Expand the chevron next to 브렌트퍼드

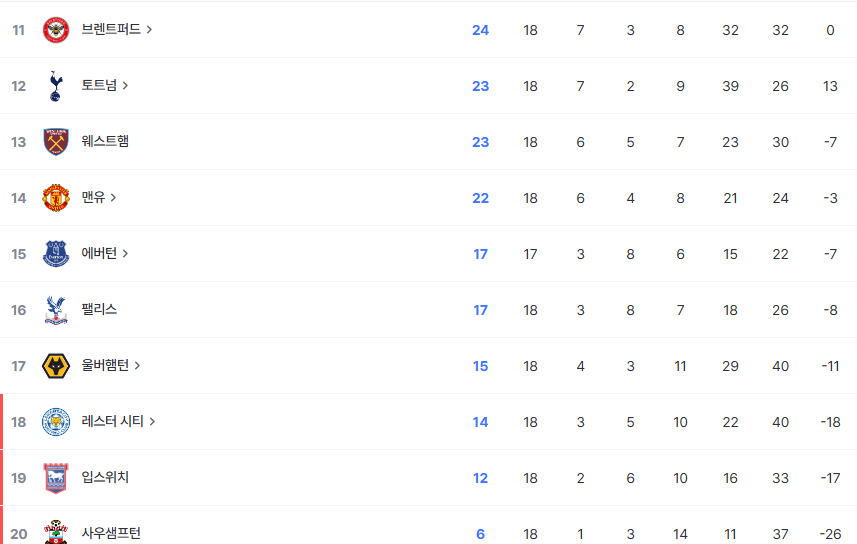pyautogui.click(x=149, y=30)
